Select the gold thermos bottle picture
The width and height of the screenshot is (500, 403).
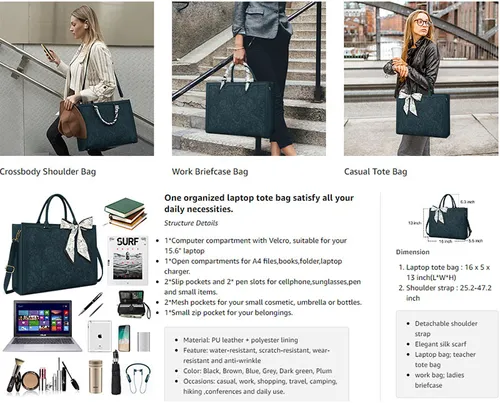[96, 377]
